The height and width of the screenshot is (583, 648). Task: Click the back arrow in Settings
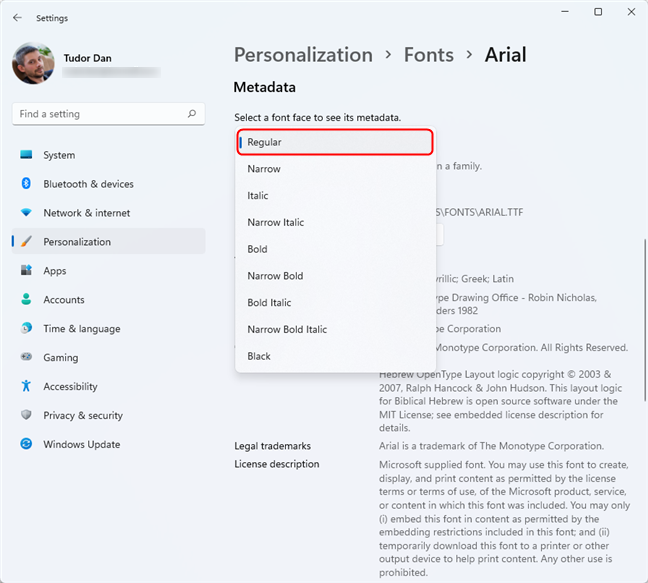point(17,18)
